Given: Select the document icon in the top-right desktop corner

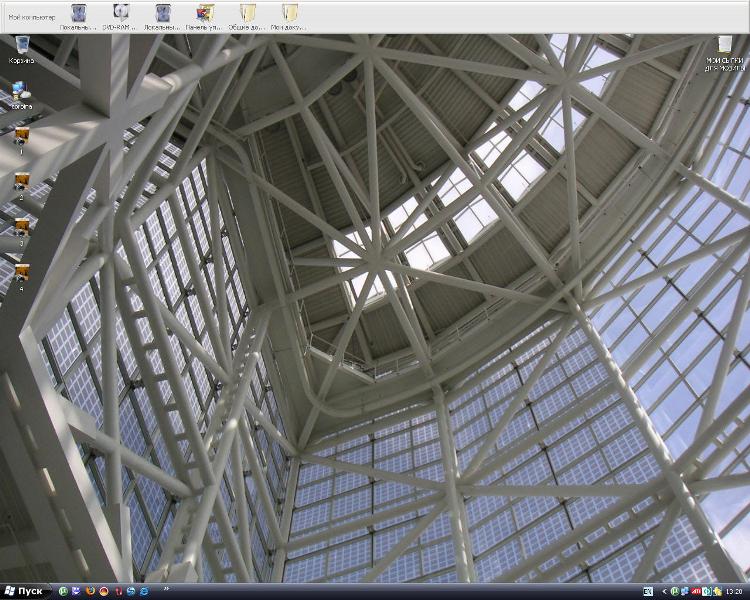Looking at the screenshot, I should pyautogui.click(x=724, y=54).
